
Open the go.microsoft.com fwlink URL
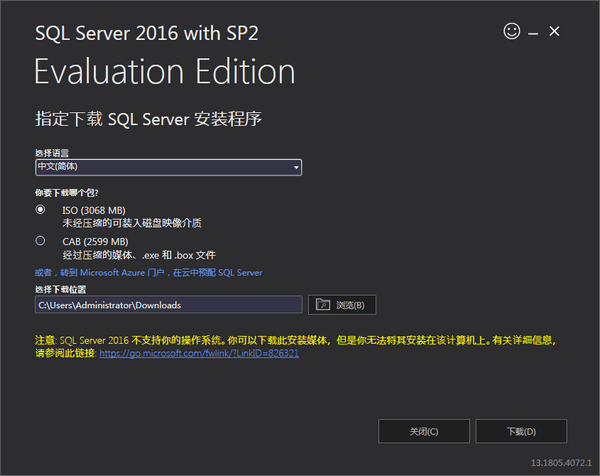click(199, 353)
